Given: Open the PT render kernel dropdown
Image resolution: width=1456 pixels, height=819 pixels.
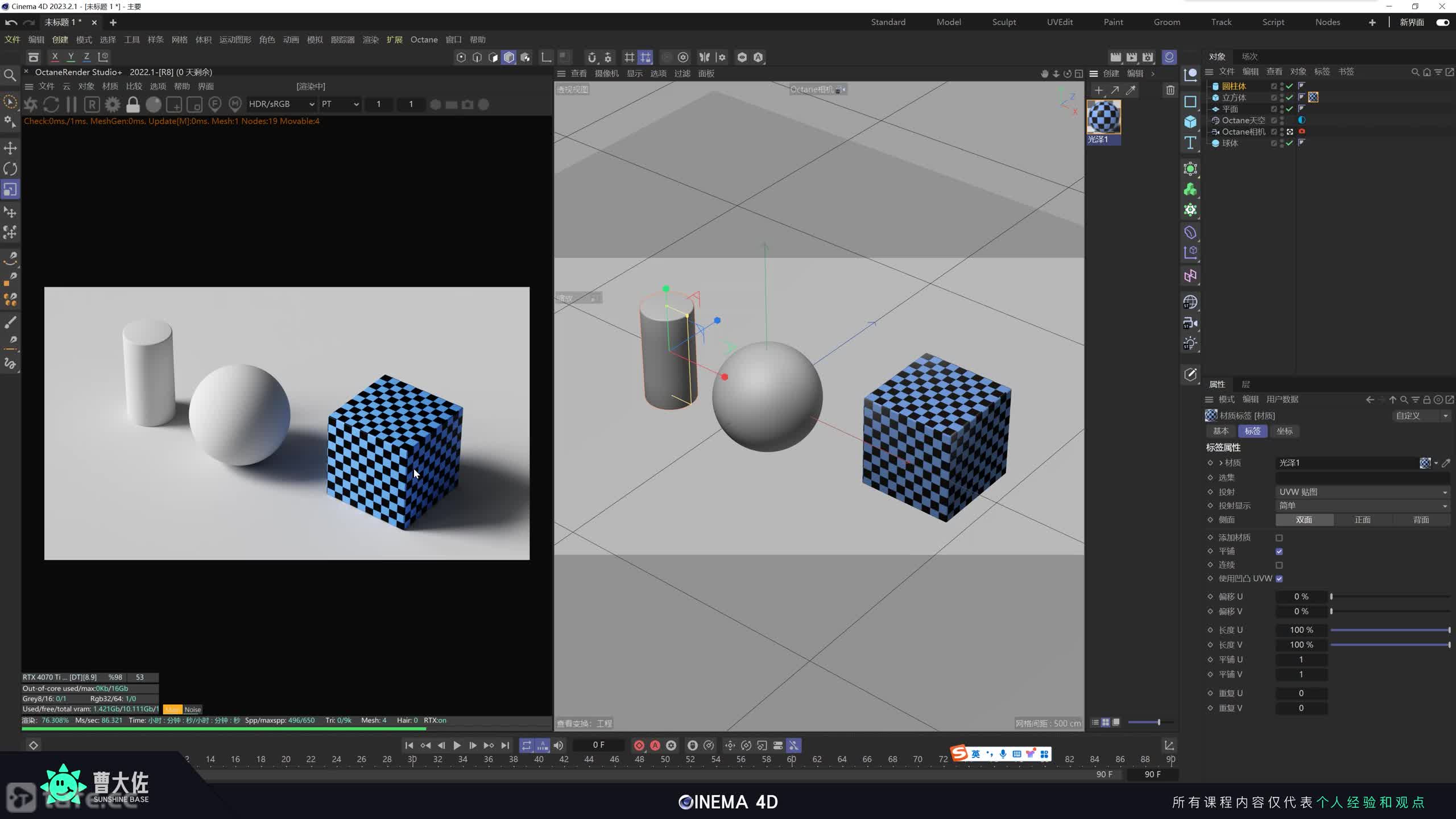Looking at the screenshot, I should pos(340,104).
